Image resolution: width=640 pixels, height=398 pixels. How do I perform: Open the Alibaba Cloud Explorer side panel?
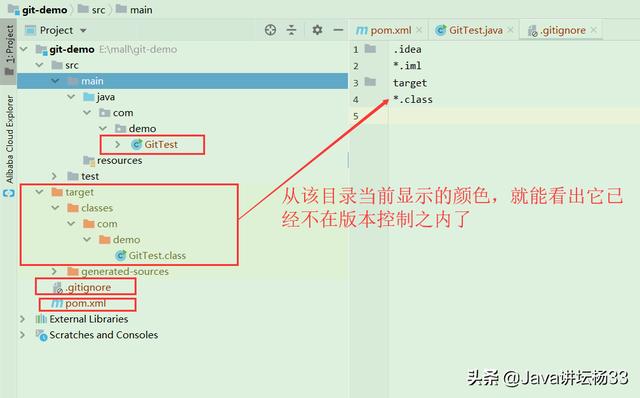[x=9, y=139]
